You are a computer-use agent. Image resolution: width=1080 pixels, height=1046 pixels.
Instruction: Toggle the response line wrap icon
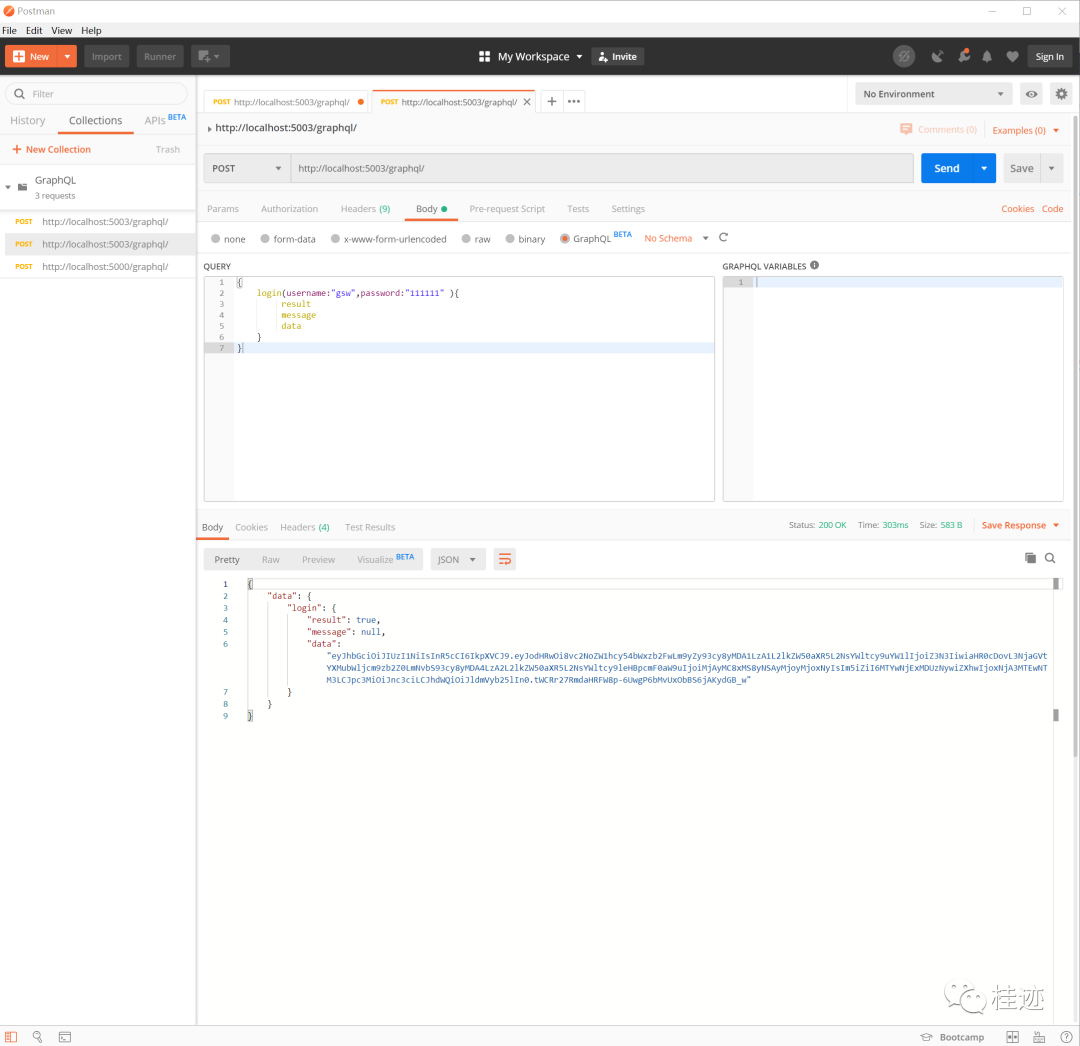505,559
